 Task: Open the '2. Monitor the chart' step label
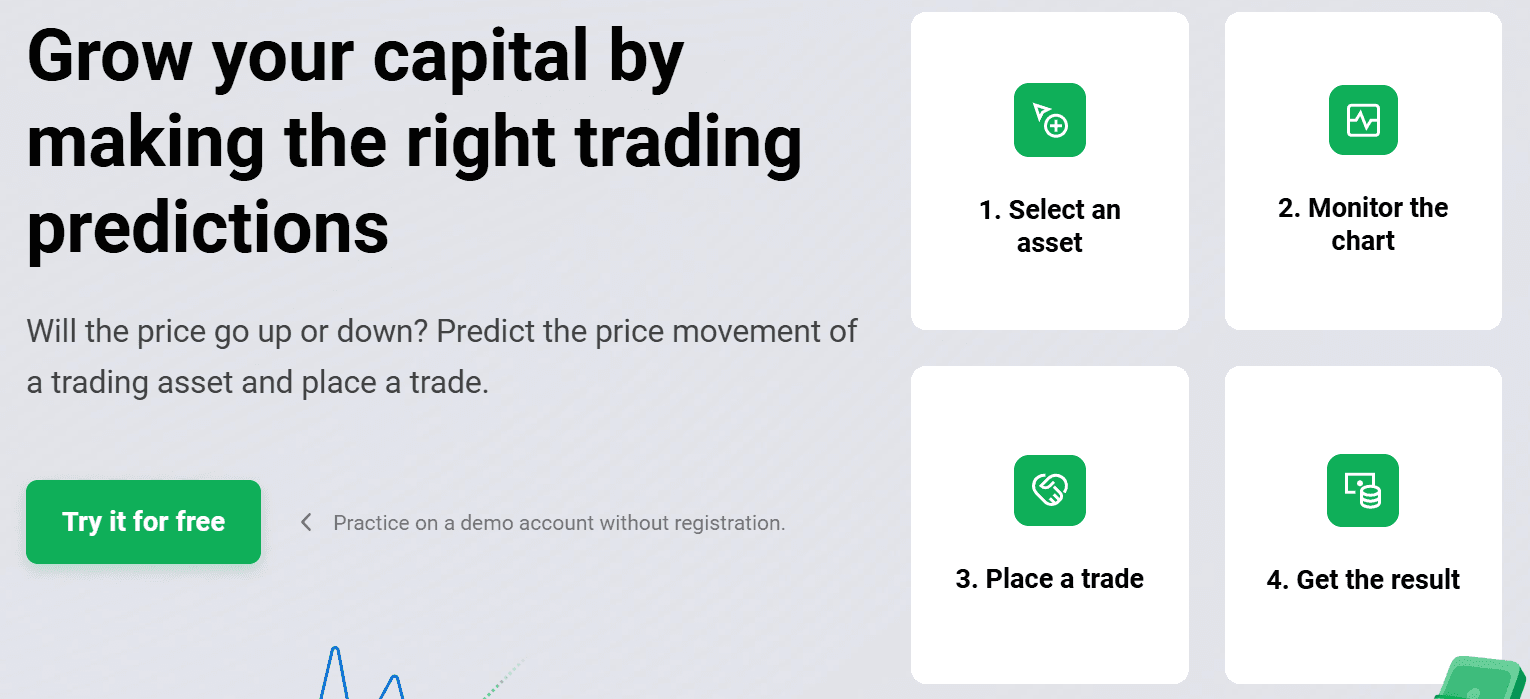tap(1363, 224)
